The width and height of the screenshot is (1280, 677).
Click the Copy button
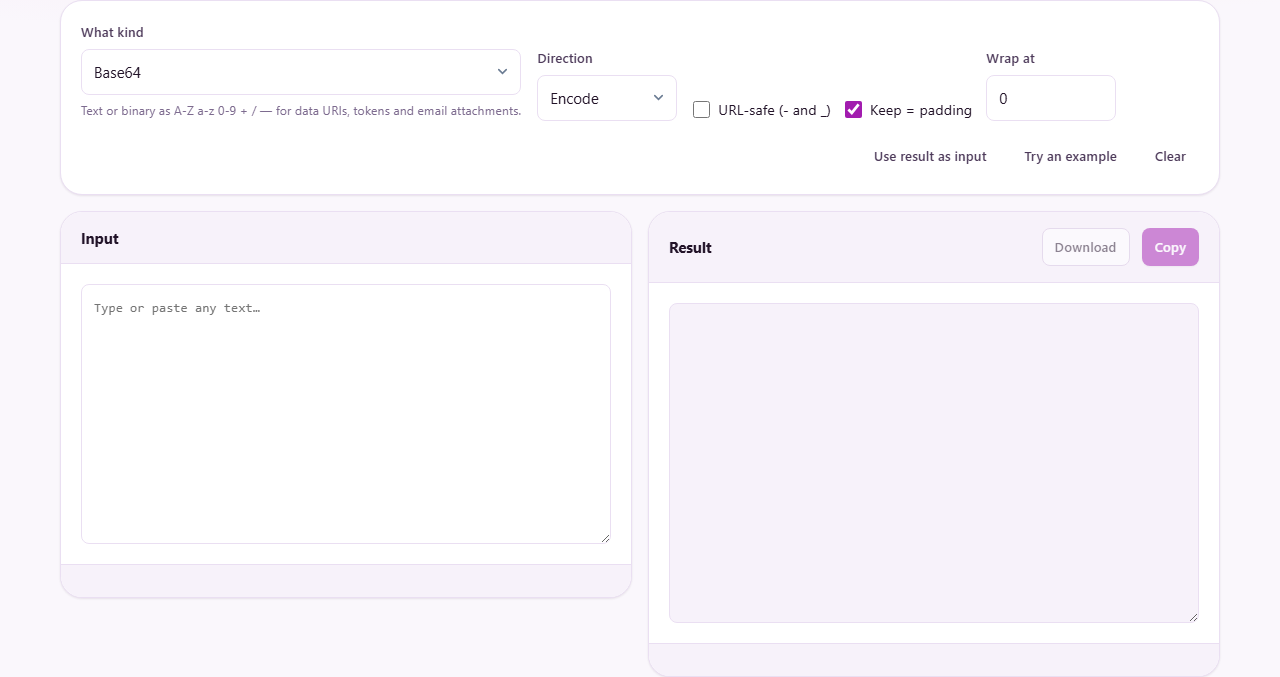[x=1170, y=247]
